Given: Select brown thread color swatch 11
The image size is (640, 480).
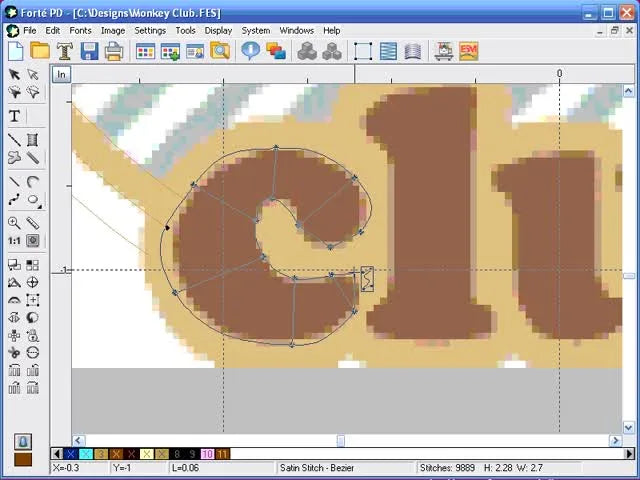Looking at the screenshot, I should (x=222, y=454).
